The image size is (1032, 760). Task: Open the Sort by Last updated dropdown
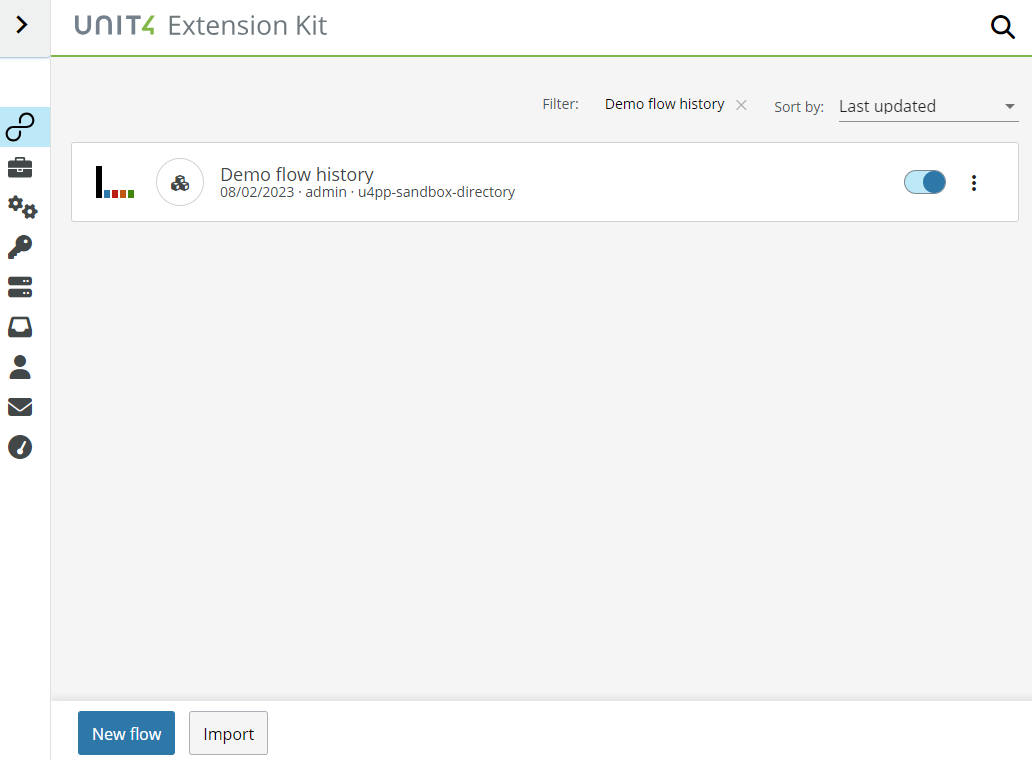[x=928, y=107]
